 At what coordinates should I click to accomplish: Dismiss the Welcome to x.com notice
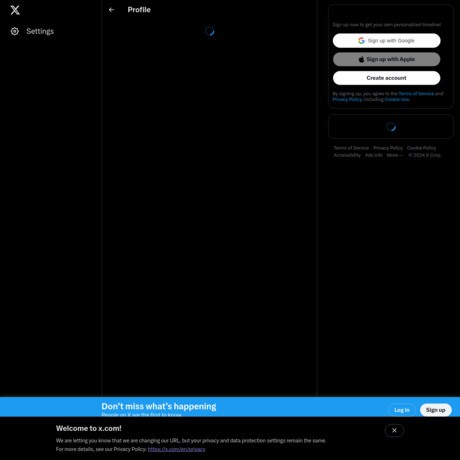[394, 430]
